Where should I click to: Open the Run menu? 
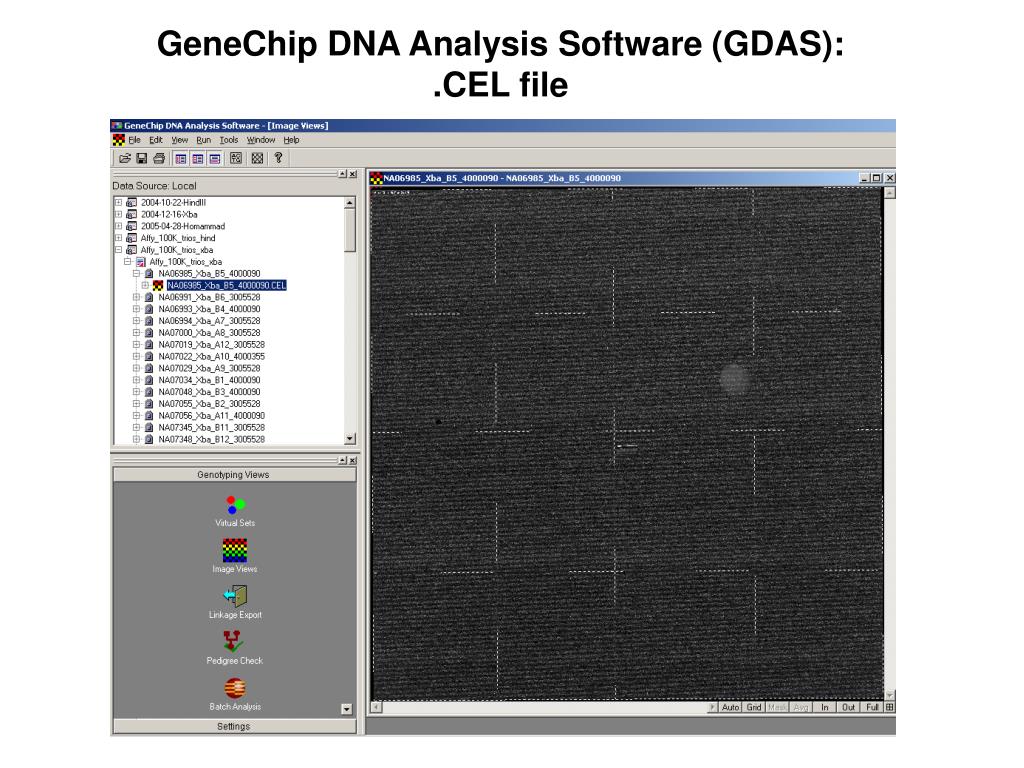(x=204, y=140)
